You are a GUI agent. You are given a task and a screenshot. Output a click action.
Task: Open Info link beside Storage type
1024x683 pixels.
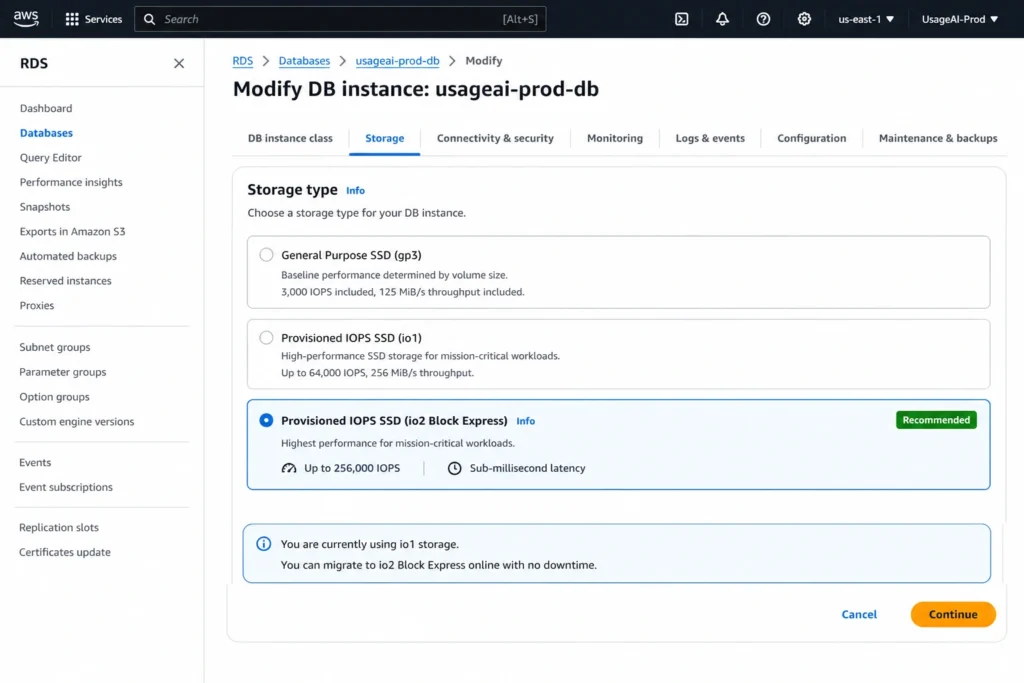coord(355,191)
